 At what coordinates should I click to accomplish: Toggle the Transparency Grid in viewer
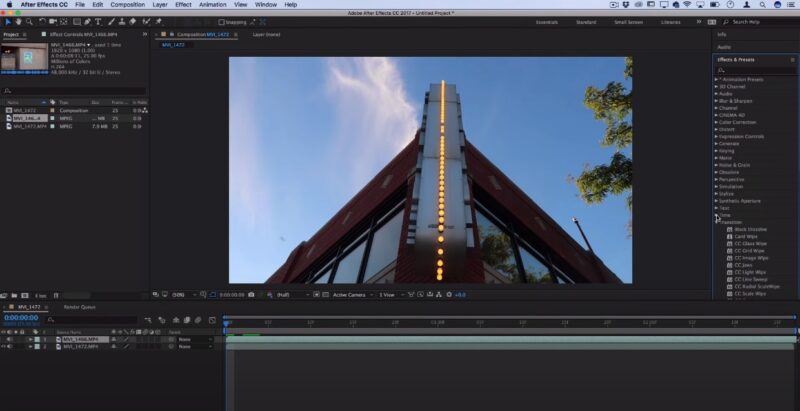point(326,295)
